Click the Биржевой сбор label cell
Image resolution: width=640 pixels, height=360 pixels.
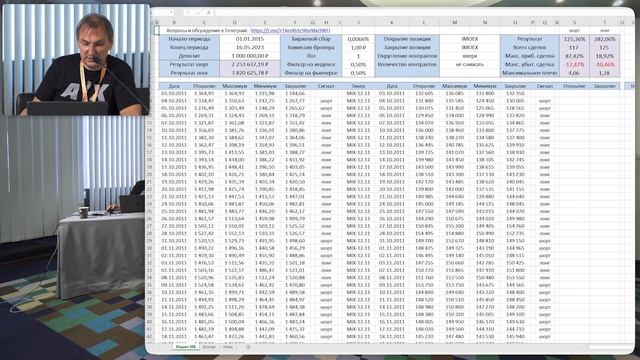[x=311, y=39]
